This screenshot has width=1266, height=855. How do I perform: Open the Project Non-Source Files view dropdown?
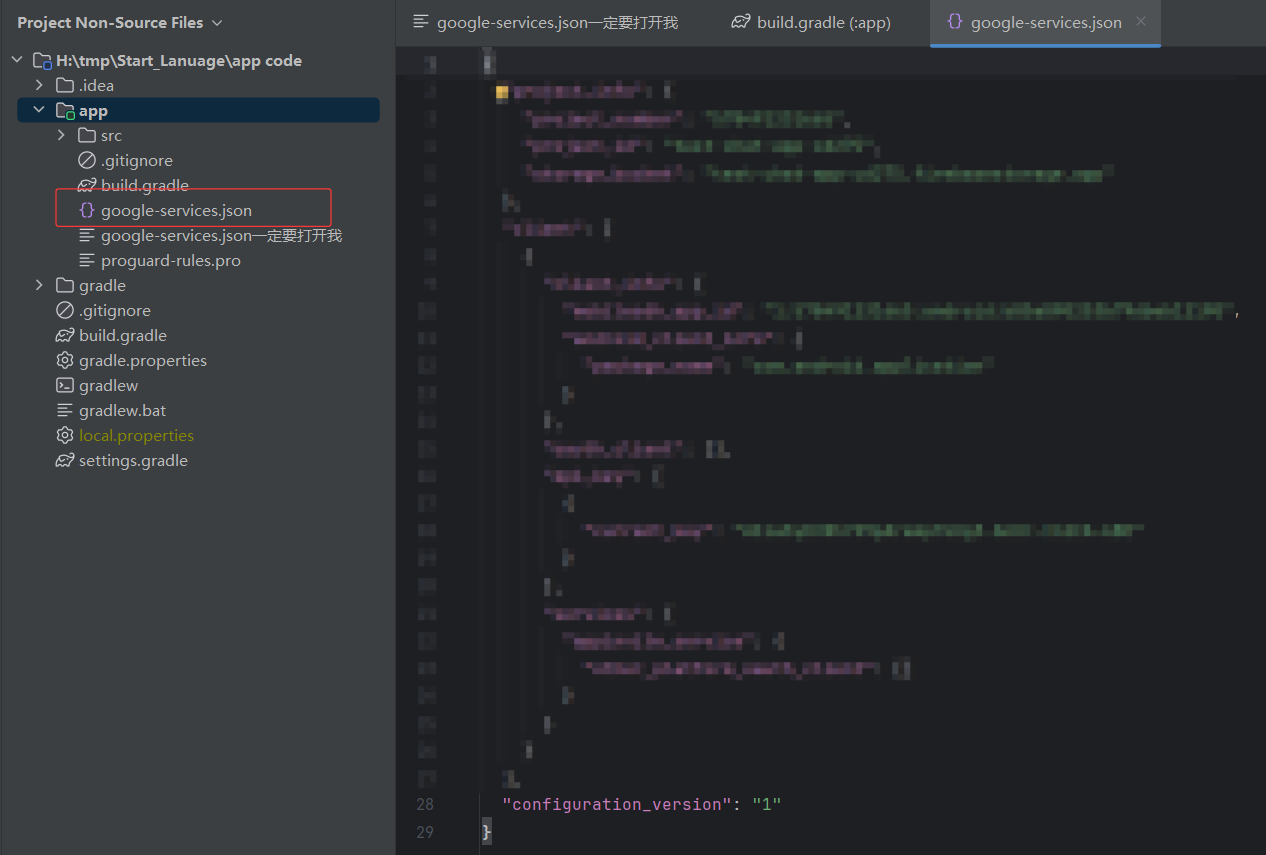click(120, 22)
